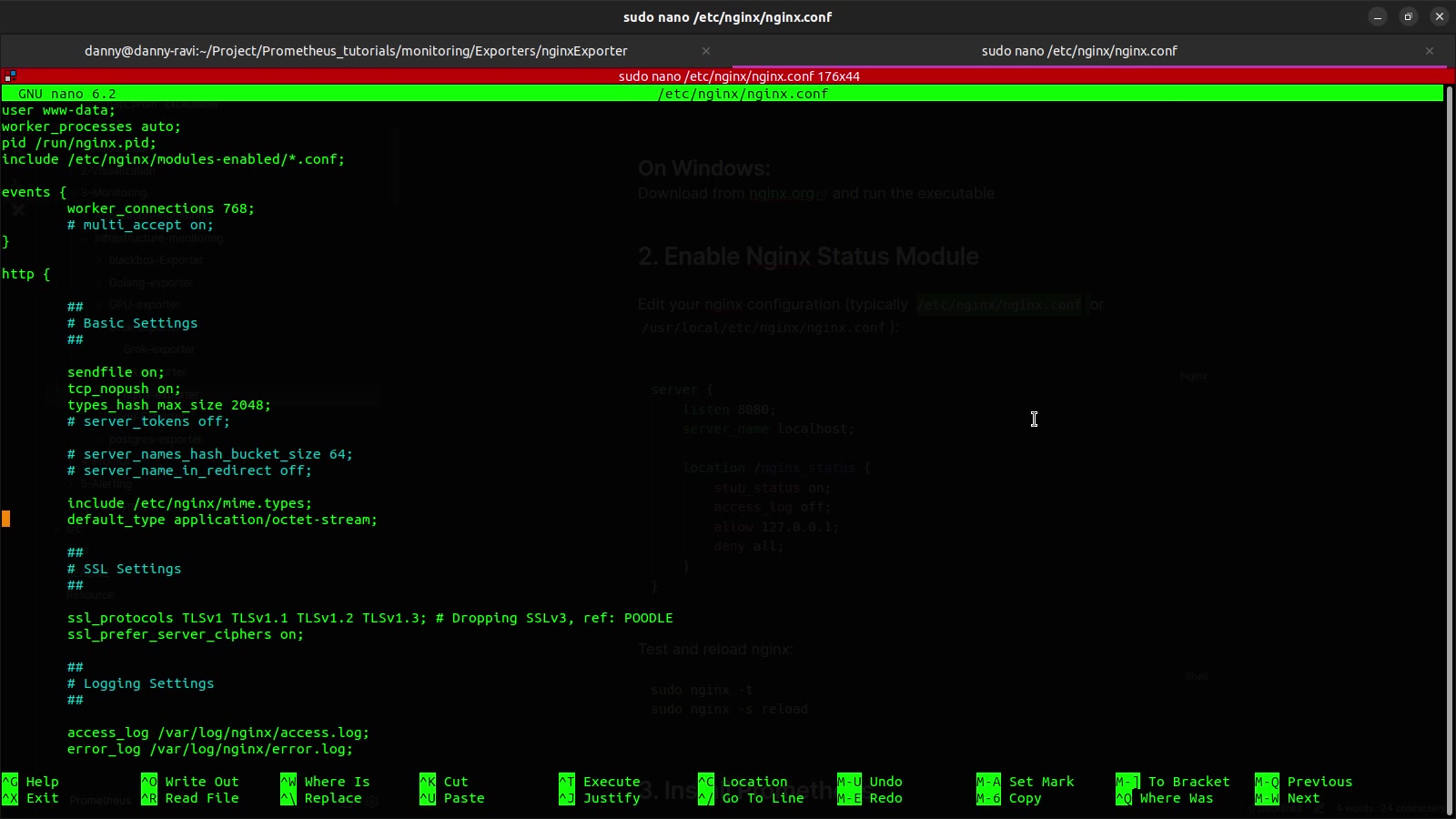Click the modules-enabled include line

pos(174,159)
